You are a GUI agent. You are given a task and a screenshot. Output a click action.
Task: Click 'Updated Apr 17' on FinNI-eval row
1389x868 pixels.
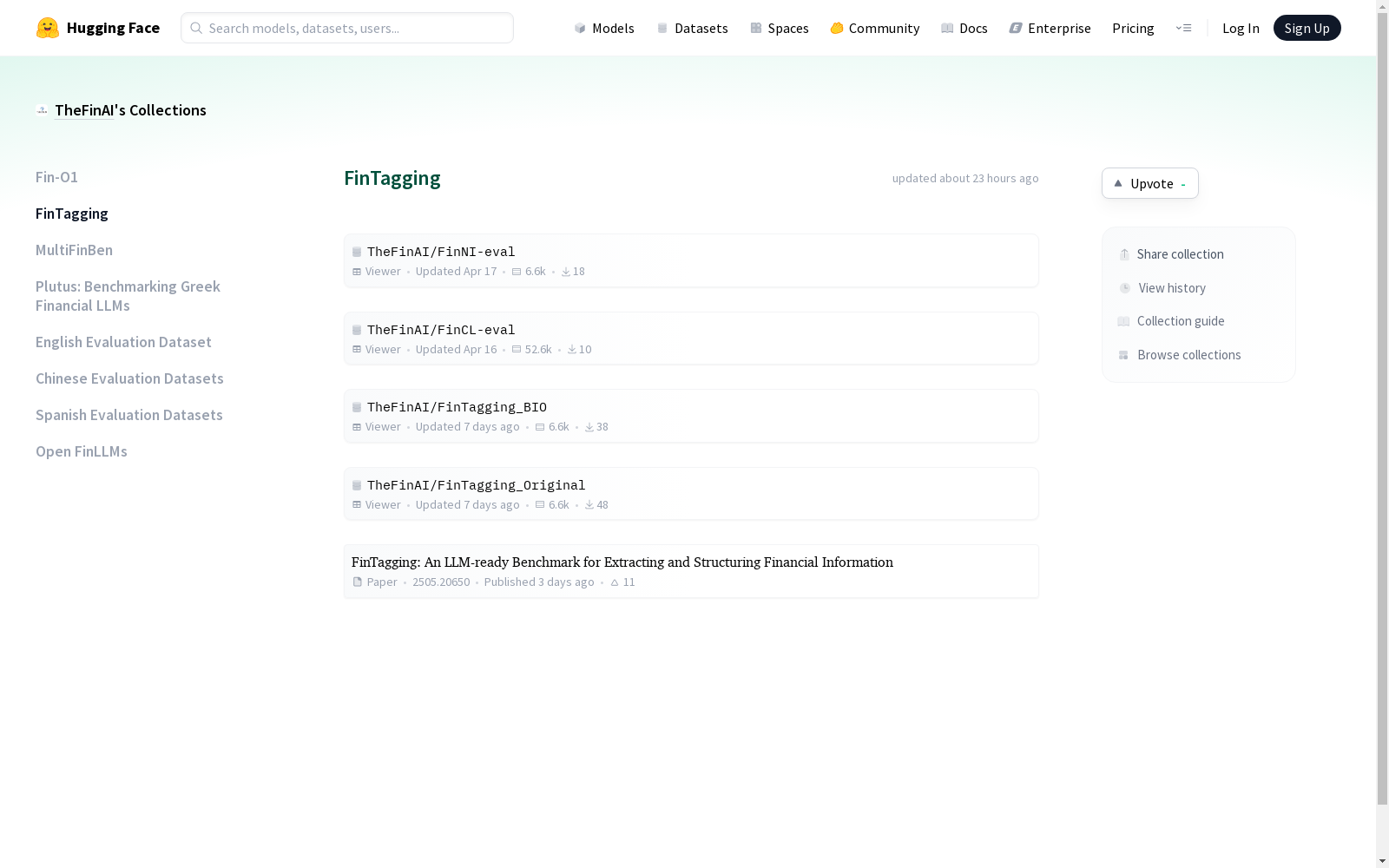pos(456,272)
